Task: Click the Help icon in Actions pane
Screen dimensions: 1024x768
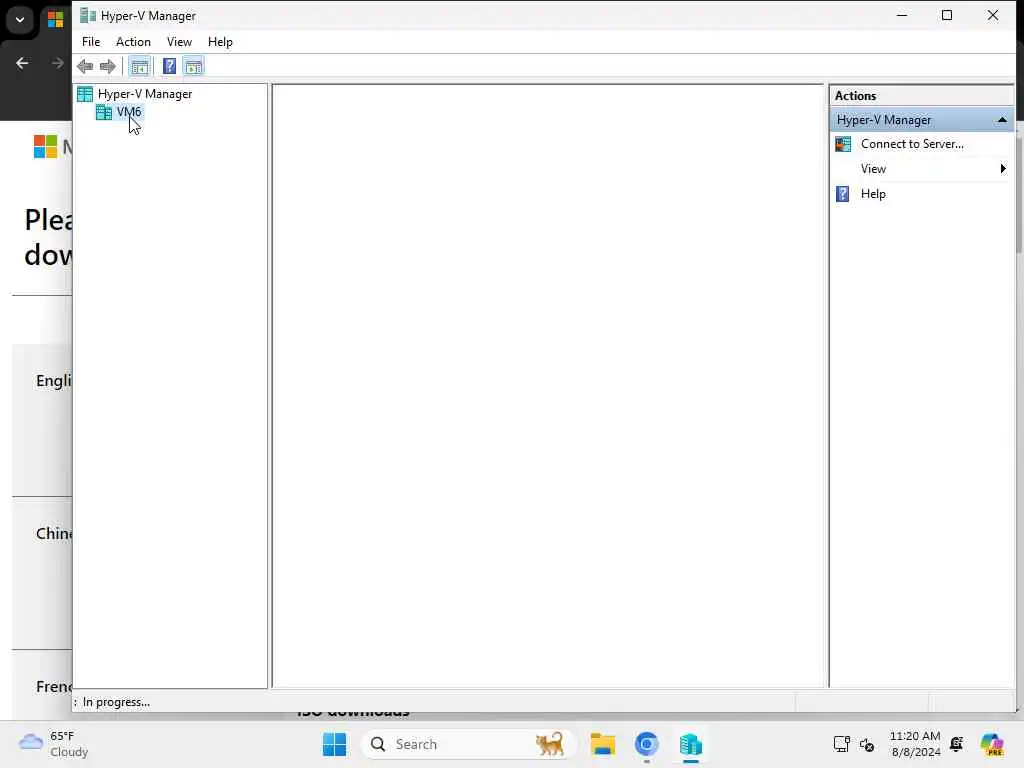Action: [x=843, y=194]
